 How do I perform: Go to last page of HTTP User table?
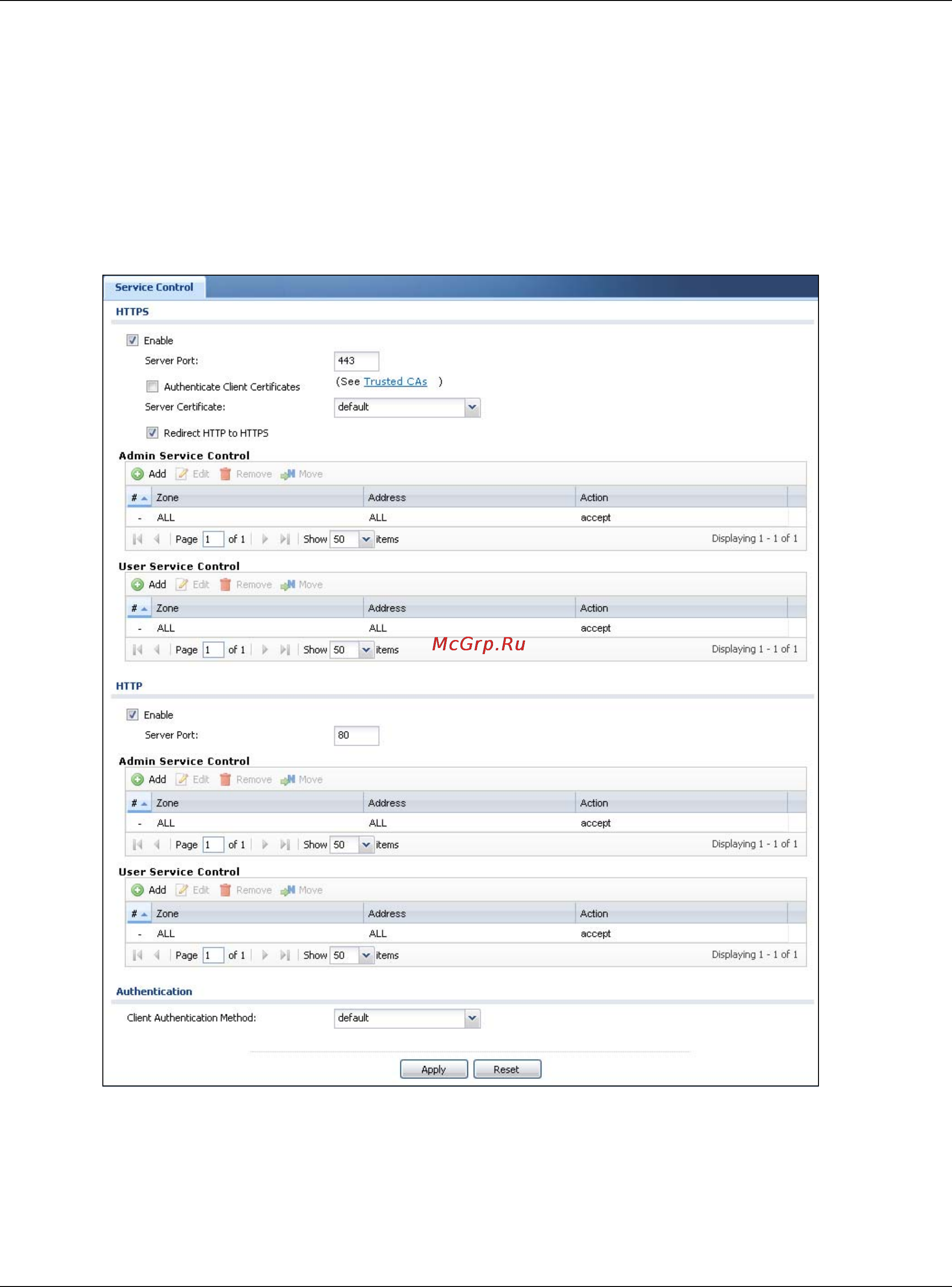[284, 955]
